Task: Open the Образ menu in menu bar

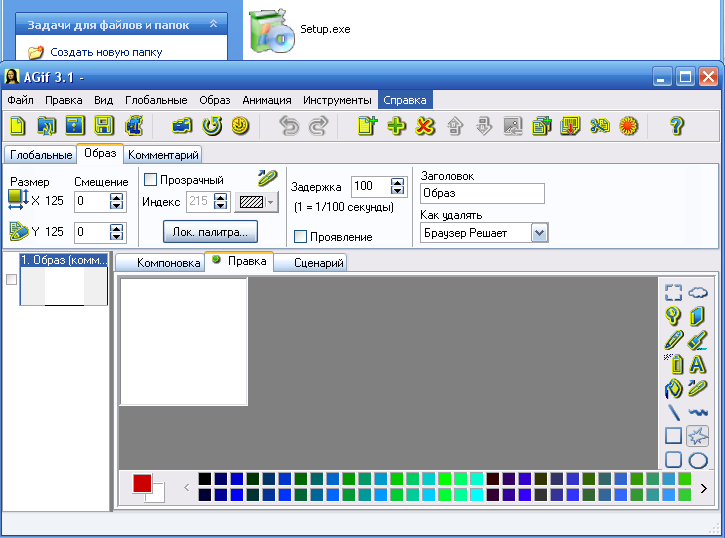Action: tap(215, 100)
